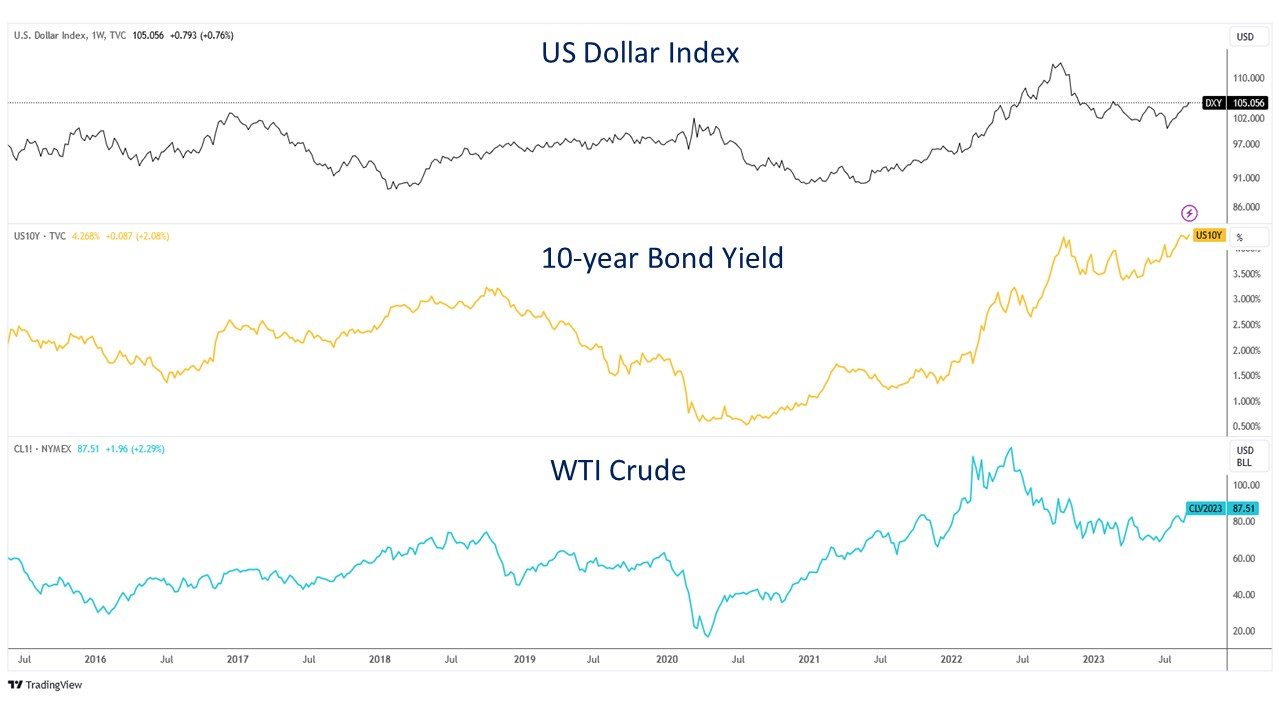Select the yellow US10Y series label
Screen dimensions: 1280x720
[1209, 234]
